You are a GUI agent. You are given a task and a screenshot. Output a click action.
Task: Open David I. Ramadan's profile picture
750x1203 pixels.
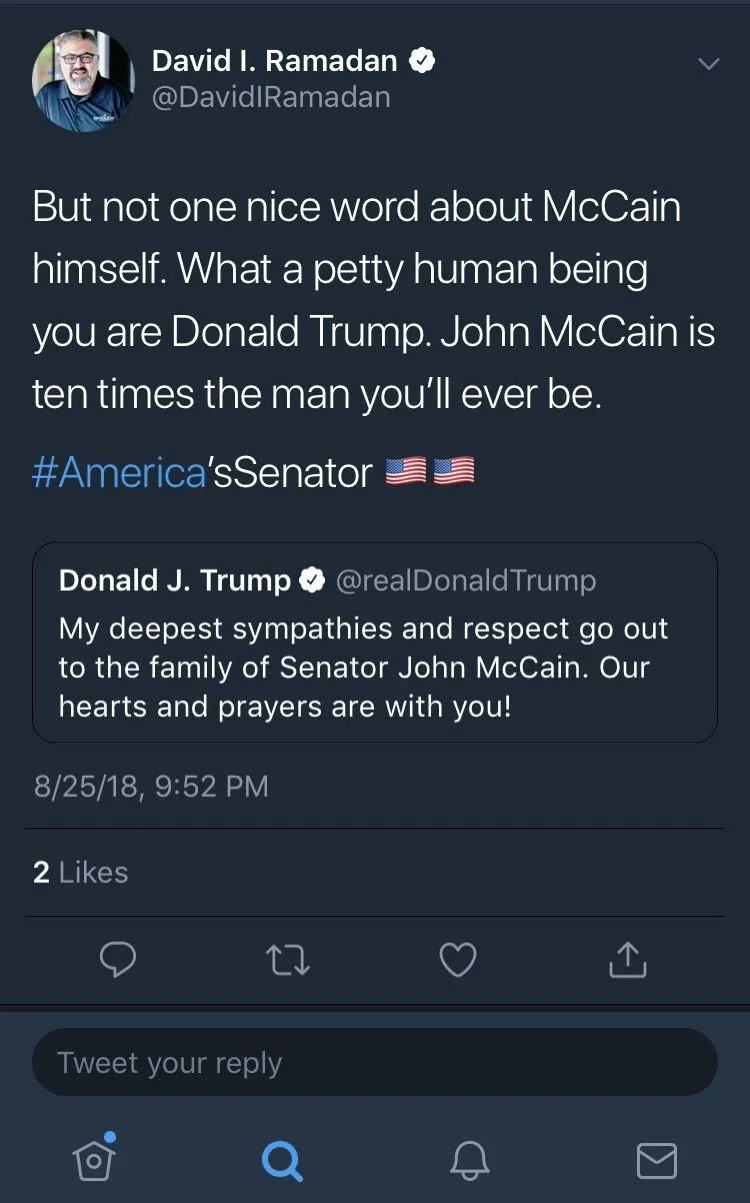point(83,80)
